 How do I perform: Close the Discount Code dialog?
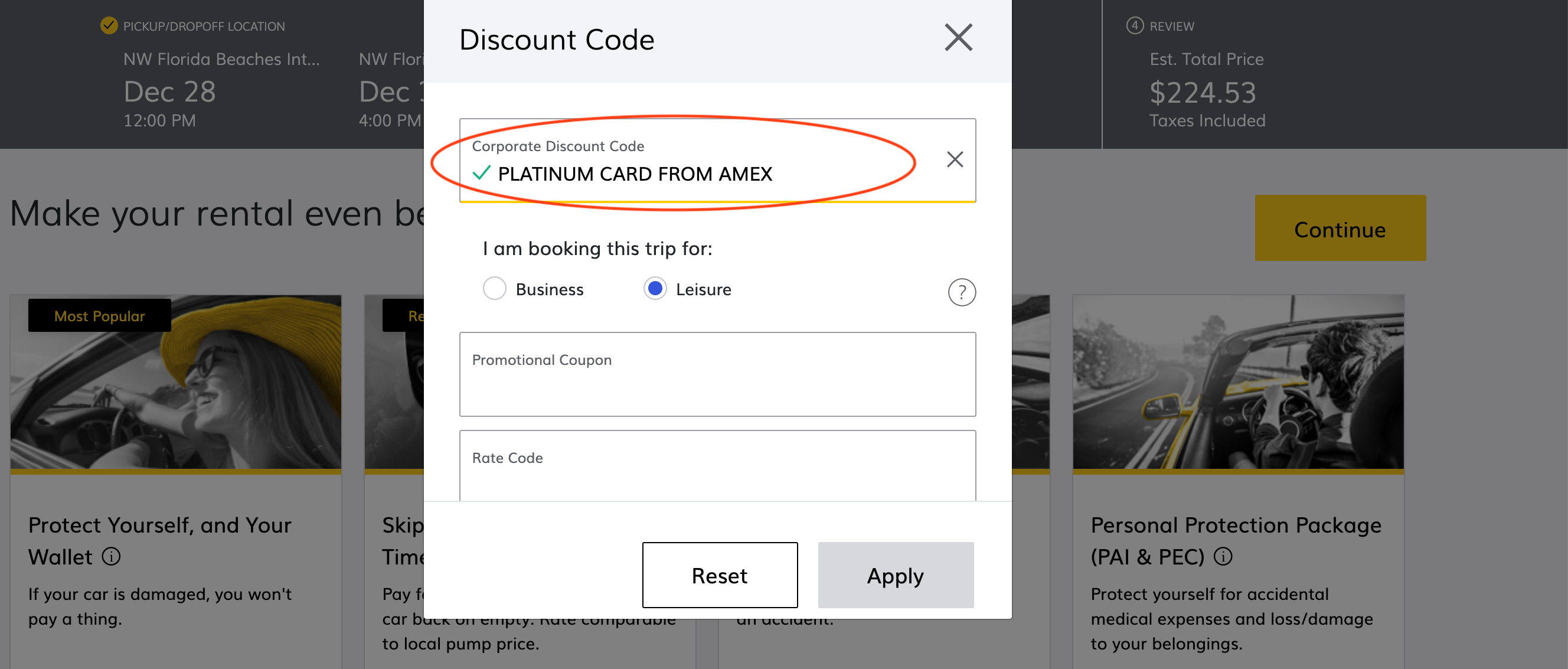958,38
